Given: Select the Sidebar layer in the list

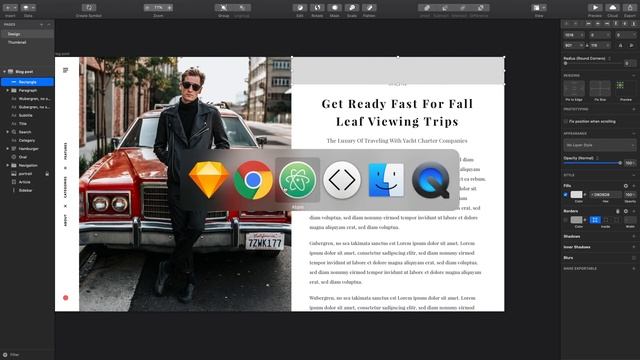Looking at the screenshot, I should (x=27, y=190).
